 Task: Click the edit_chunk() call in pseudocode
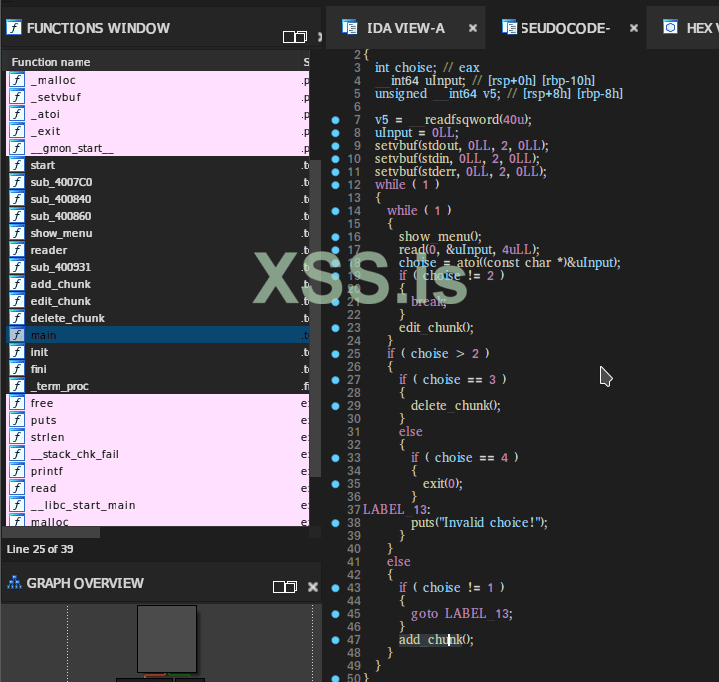pyautogui.click(x=436, y=327)
